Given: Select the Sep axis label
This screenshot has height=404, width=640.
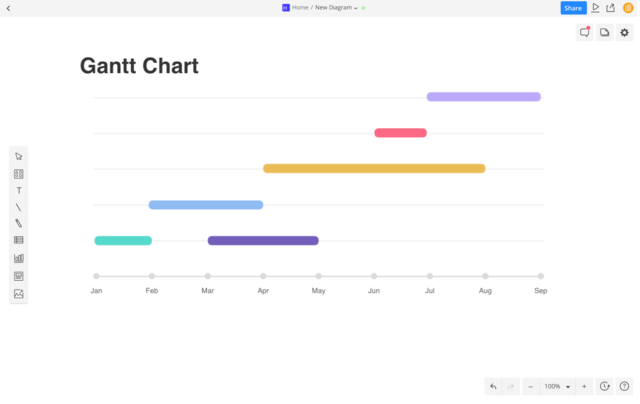Looking at the screenshot, I should click(541, 291).
